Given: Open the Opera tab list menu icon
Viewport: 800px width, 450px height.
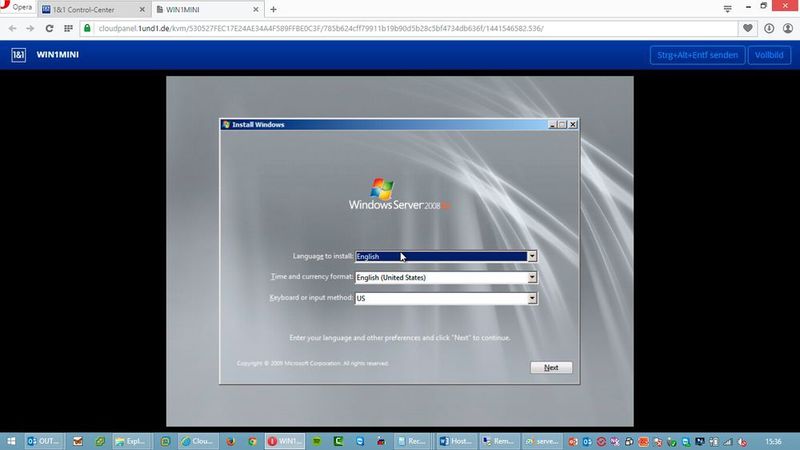Looking at the screenshot, I should click(728, 9).
